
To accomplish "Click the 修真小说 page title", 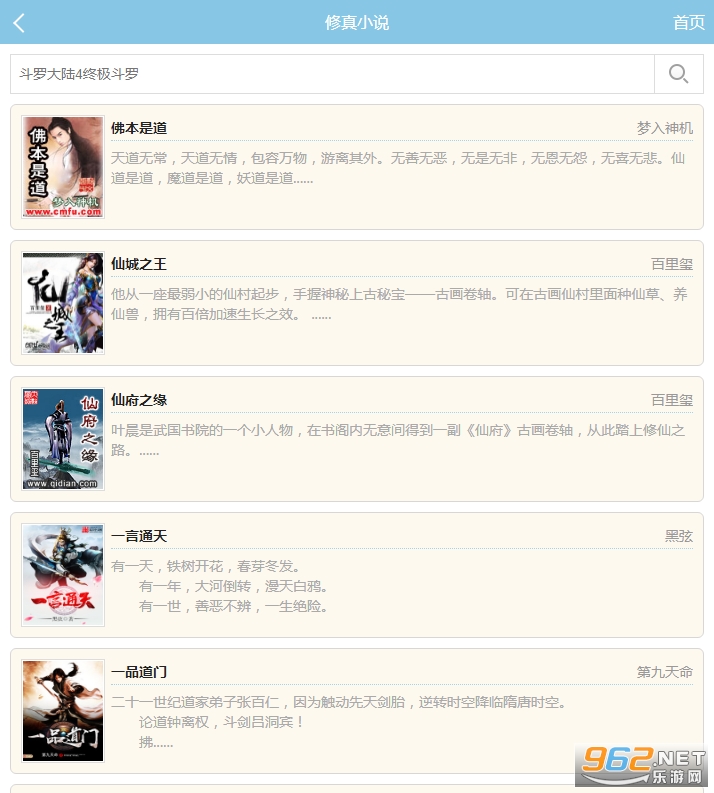I will tap(357, 22).
